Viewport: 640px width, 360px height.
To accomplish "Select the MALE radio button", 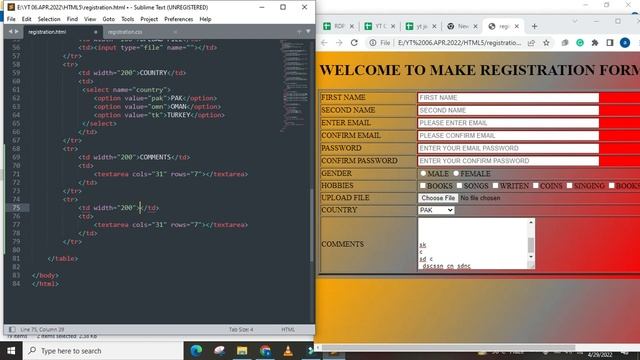I will pos(423,173).
